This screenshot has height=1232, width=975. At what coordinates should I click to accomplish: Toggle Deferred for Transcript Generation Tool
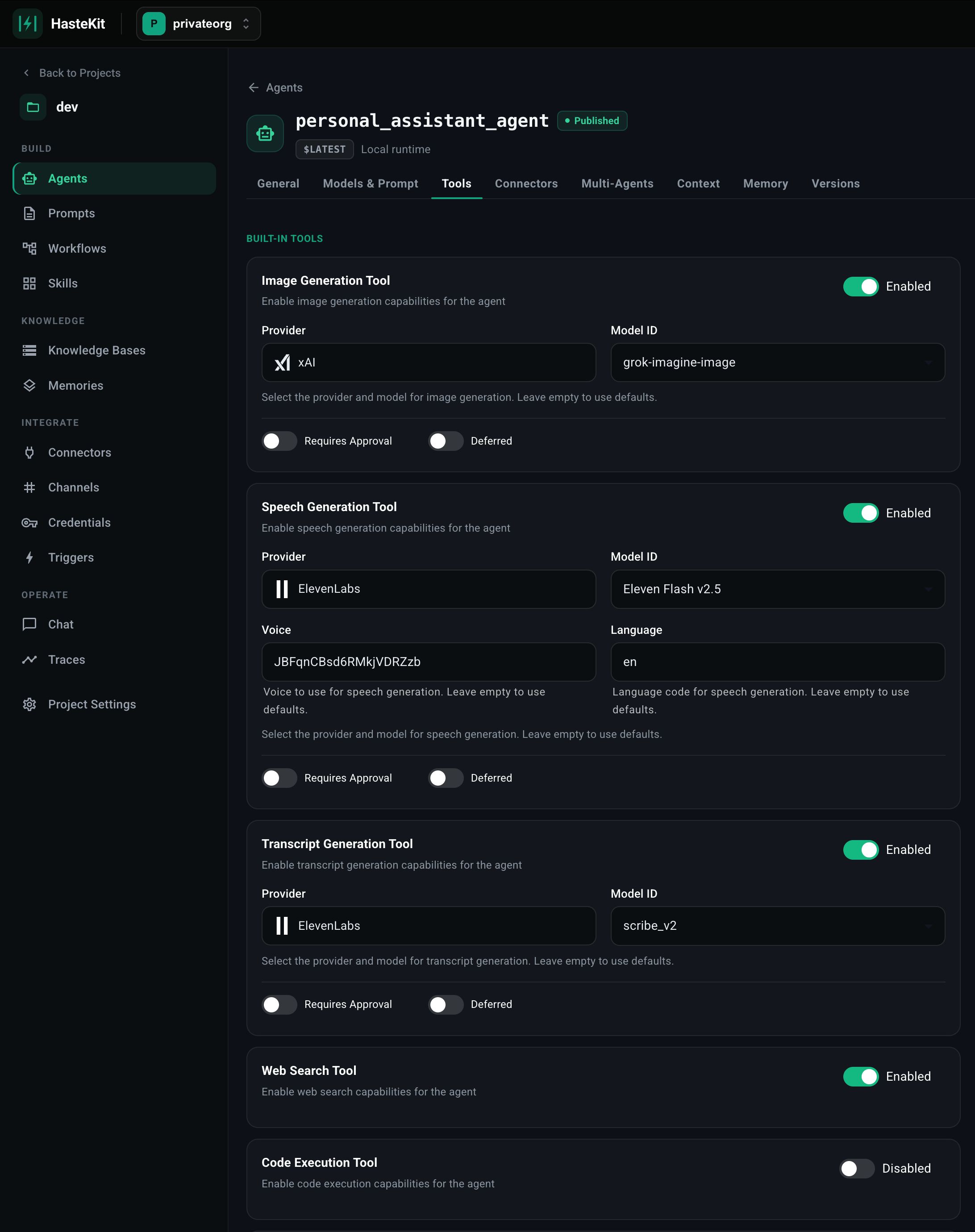point(446,1004)
